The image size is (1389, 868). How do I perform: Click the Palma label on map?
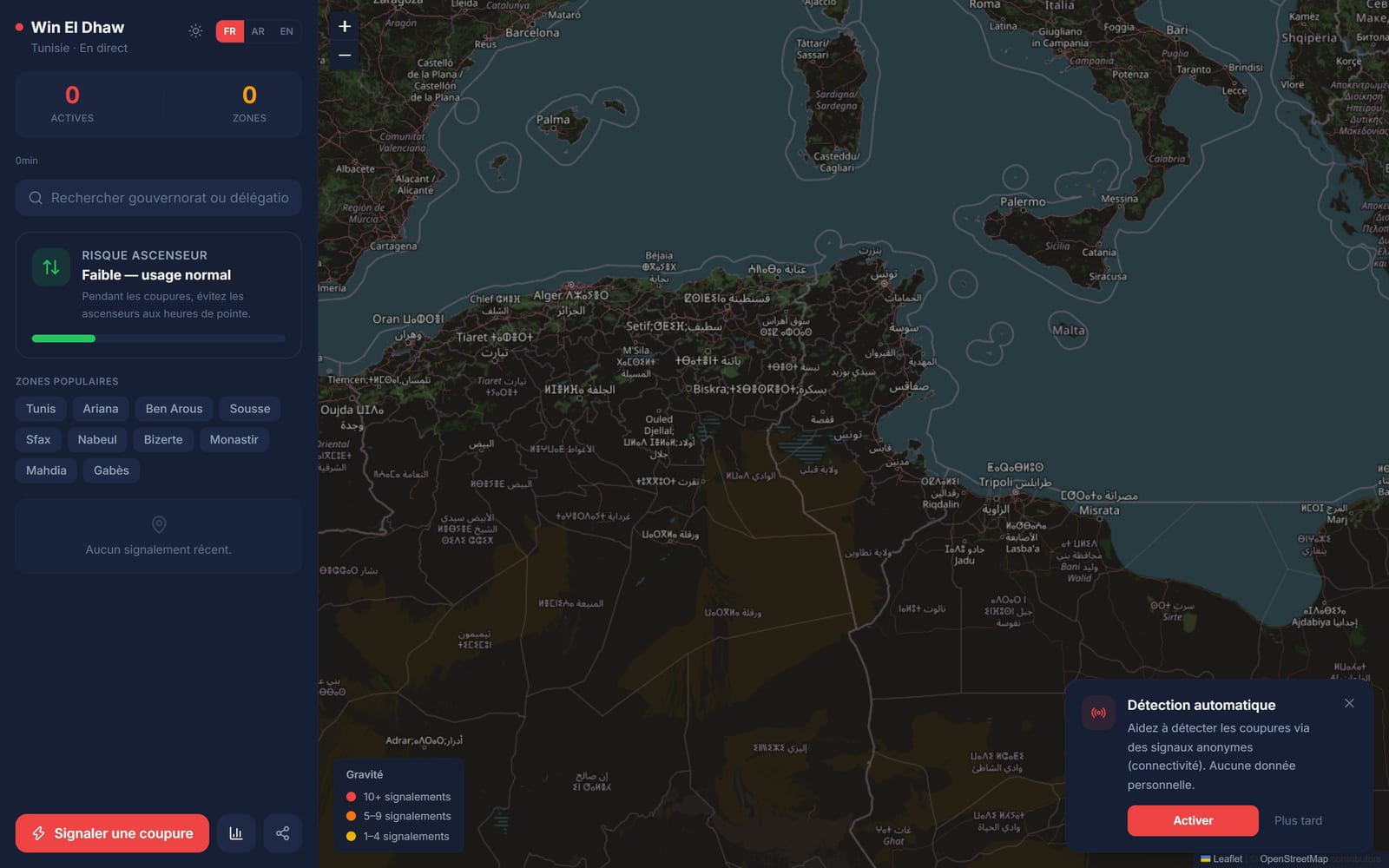click(x=553, y=120)
